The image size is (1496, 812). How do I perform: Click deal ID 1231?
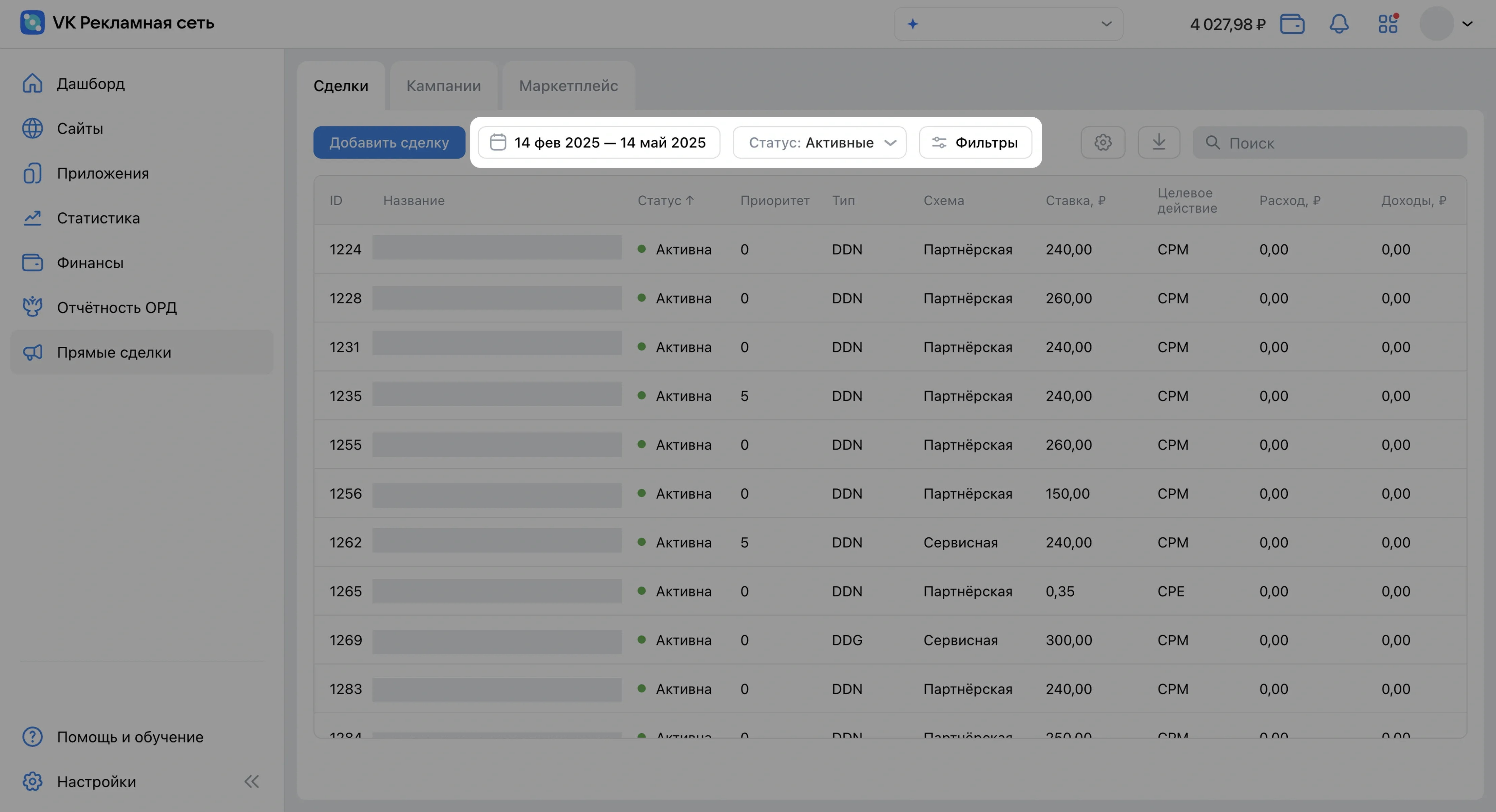[344, 347]
